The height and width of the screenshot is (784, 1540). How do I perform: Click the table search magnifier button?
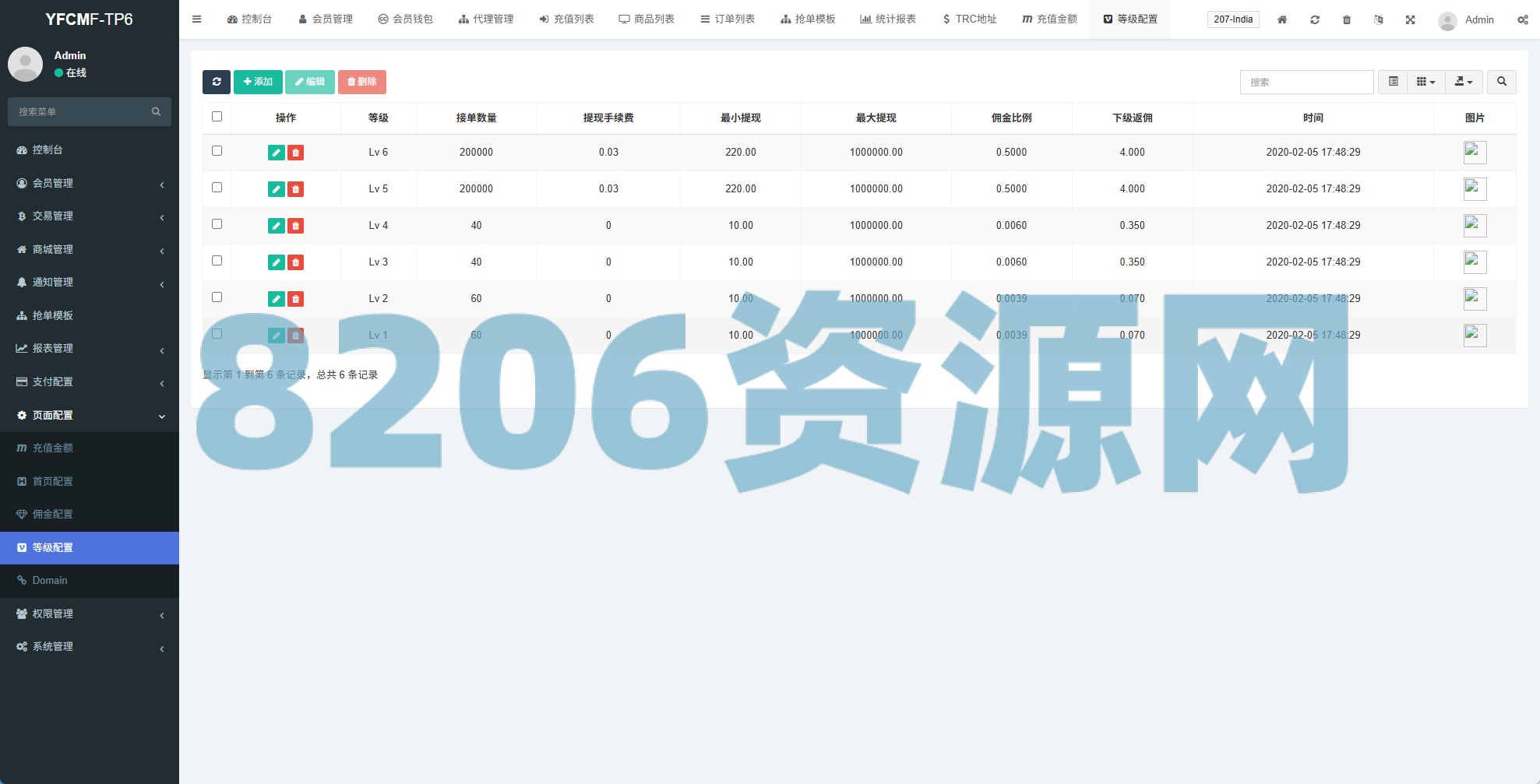point(1501,82)
